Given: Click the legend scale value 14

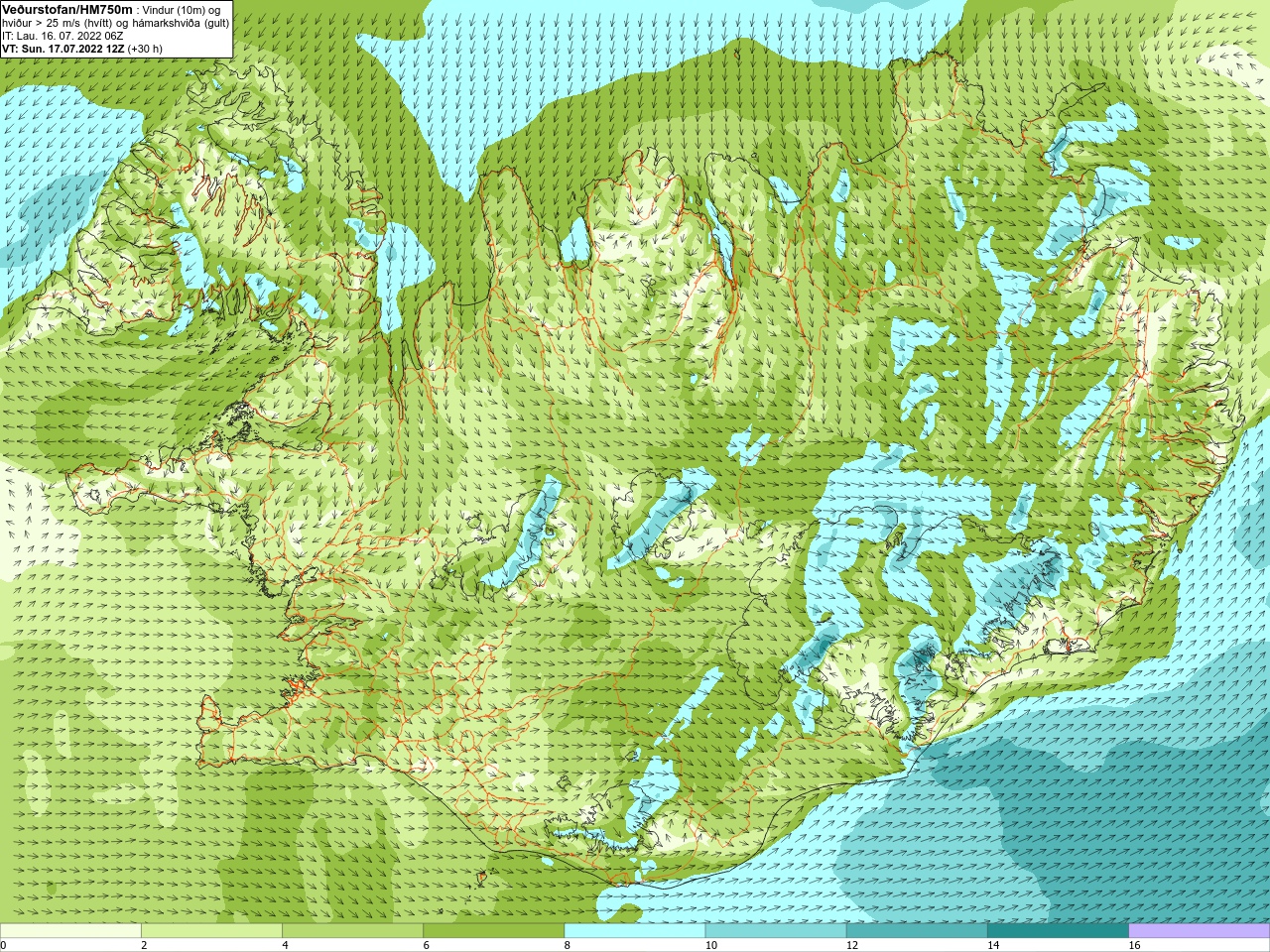Looking at the screenshot, I should point(993,945).
